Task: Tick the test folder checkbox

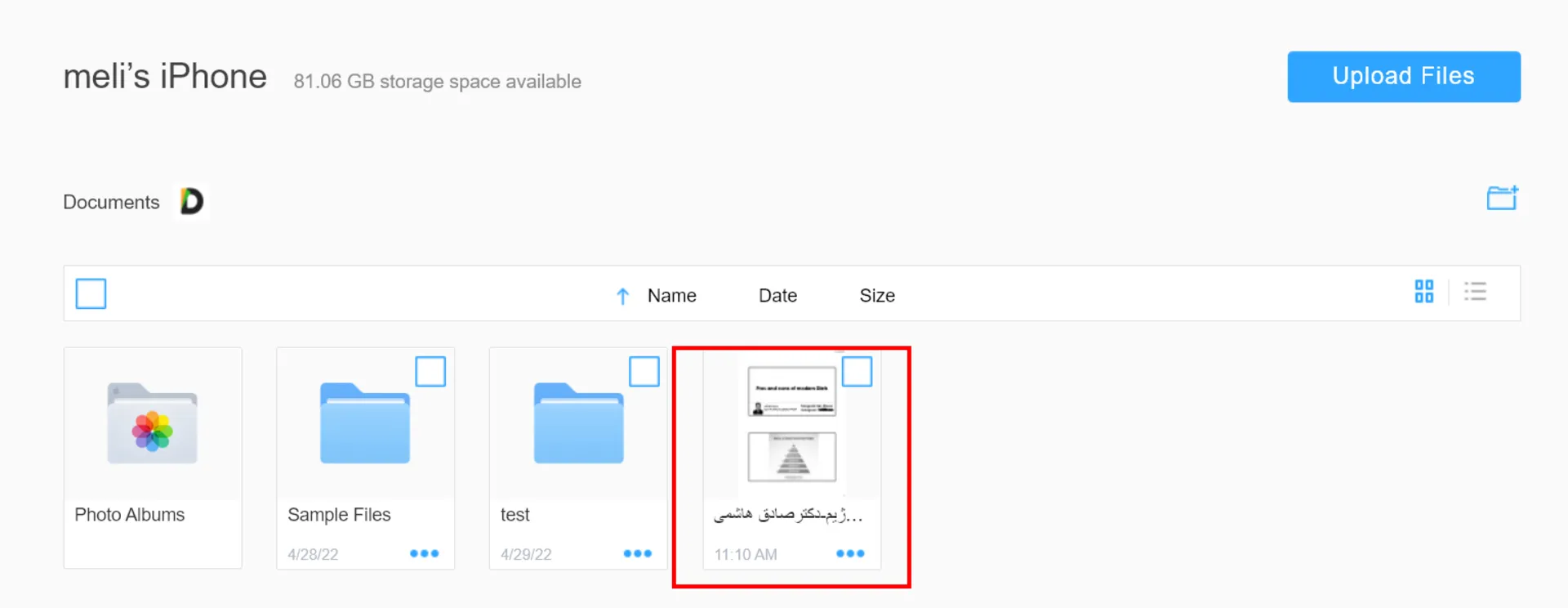Action: click(x=644, y=372)
